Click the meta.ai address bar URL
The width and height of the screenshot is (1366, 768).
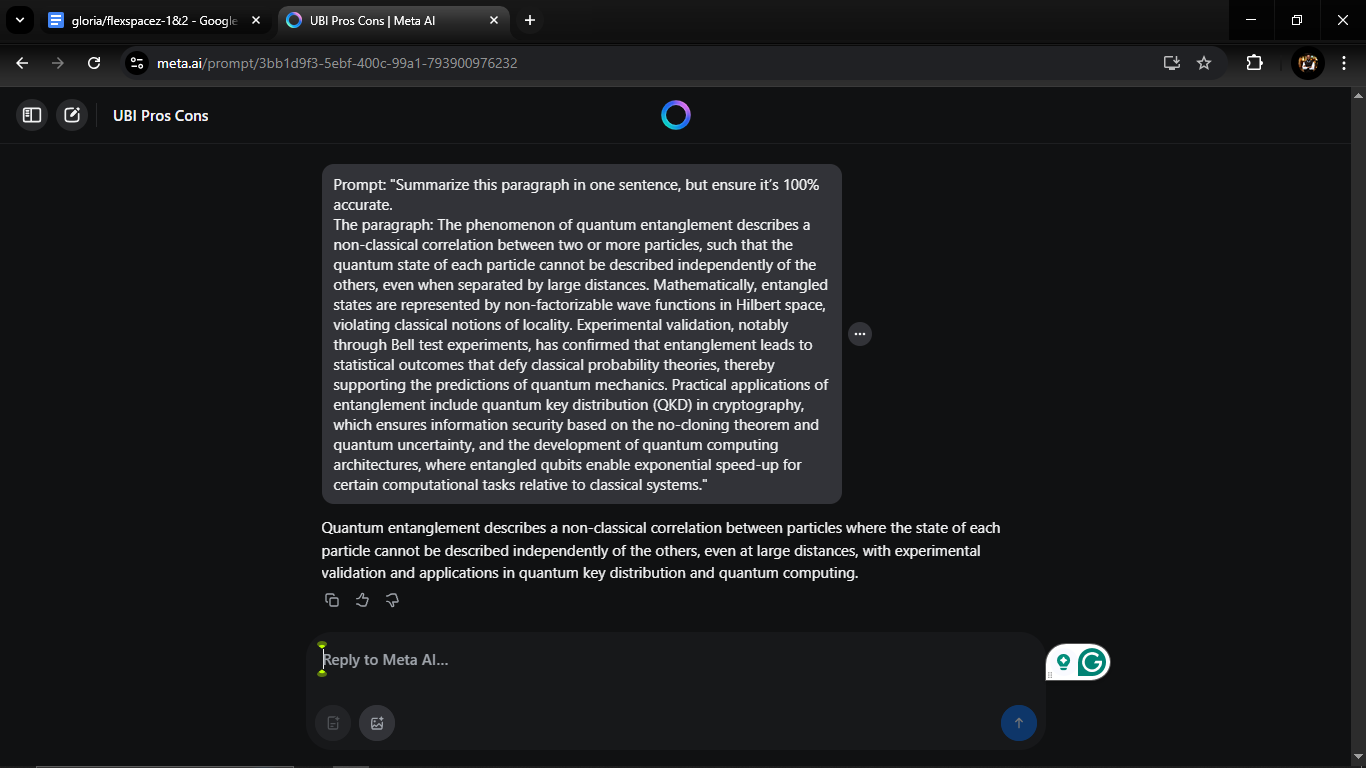pyautogui.click(x=337, y=63)
